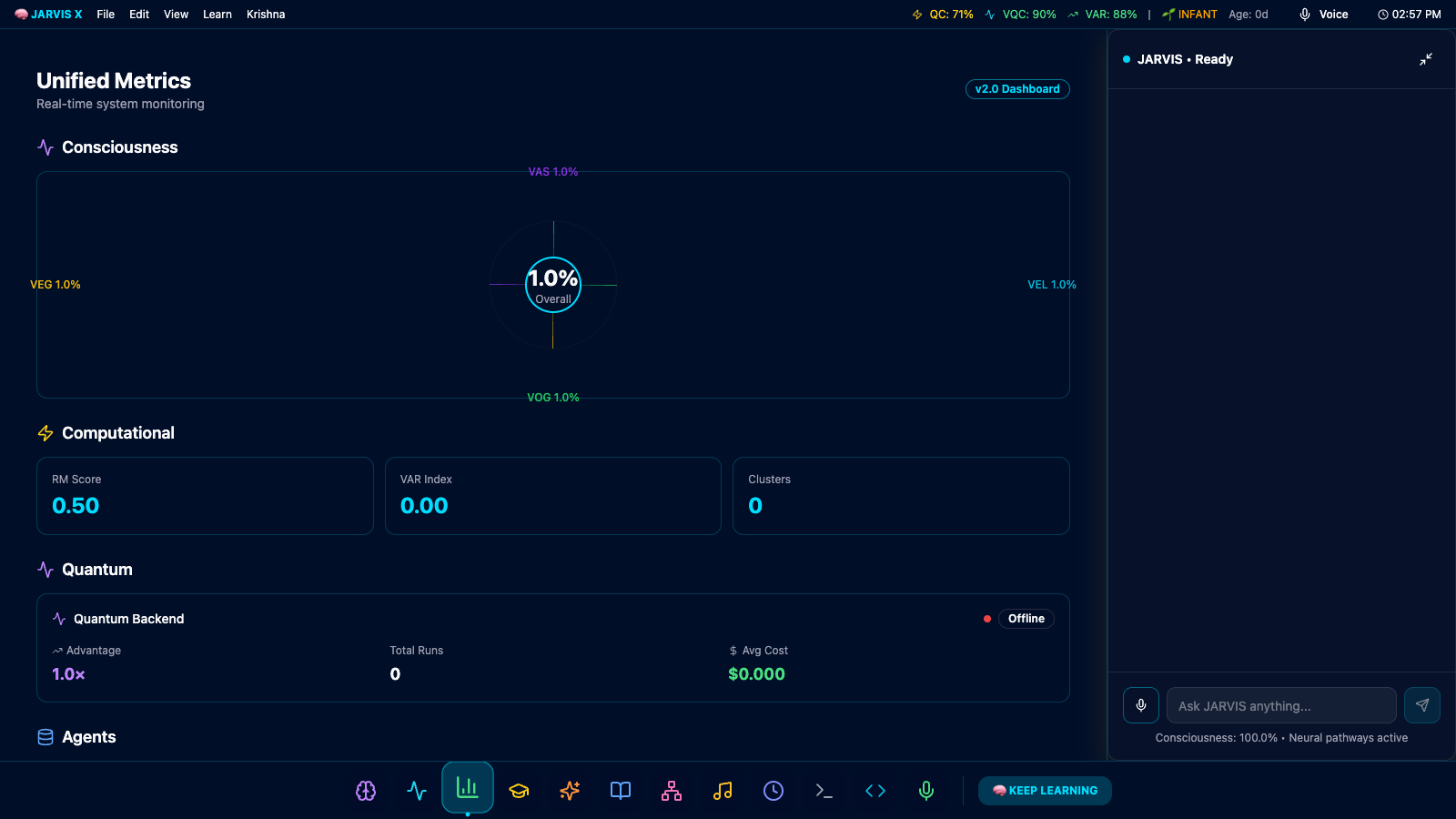
Task: Open the pink network hierarchy icon
Action: [672, 791]
